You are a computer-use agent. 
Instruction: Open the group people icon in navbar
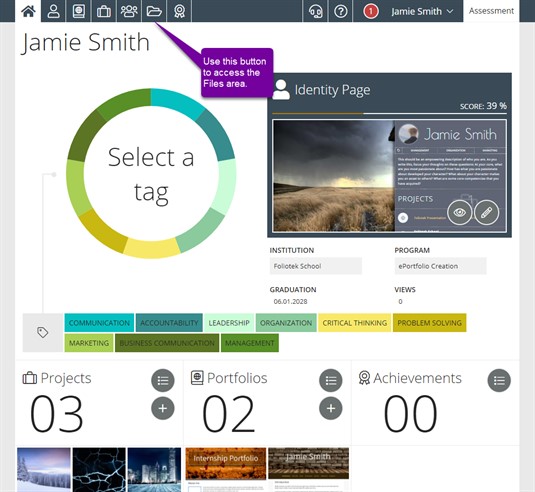pyautogui.click(x=129, y=11)
